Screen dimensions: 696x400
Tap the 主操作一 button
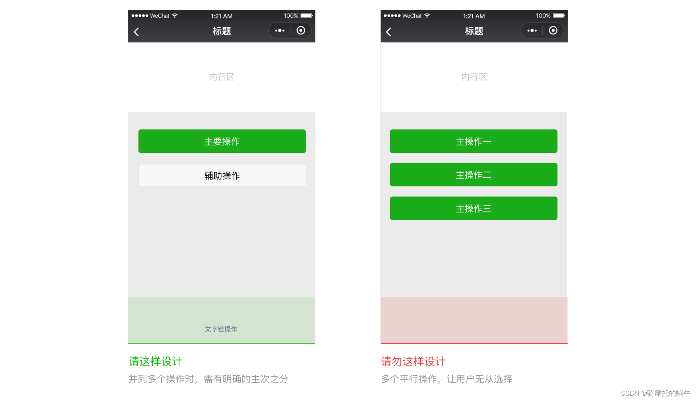473,142
